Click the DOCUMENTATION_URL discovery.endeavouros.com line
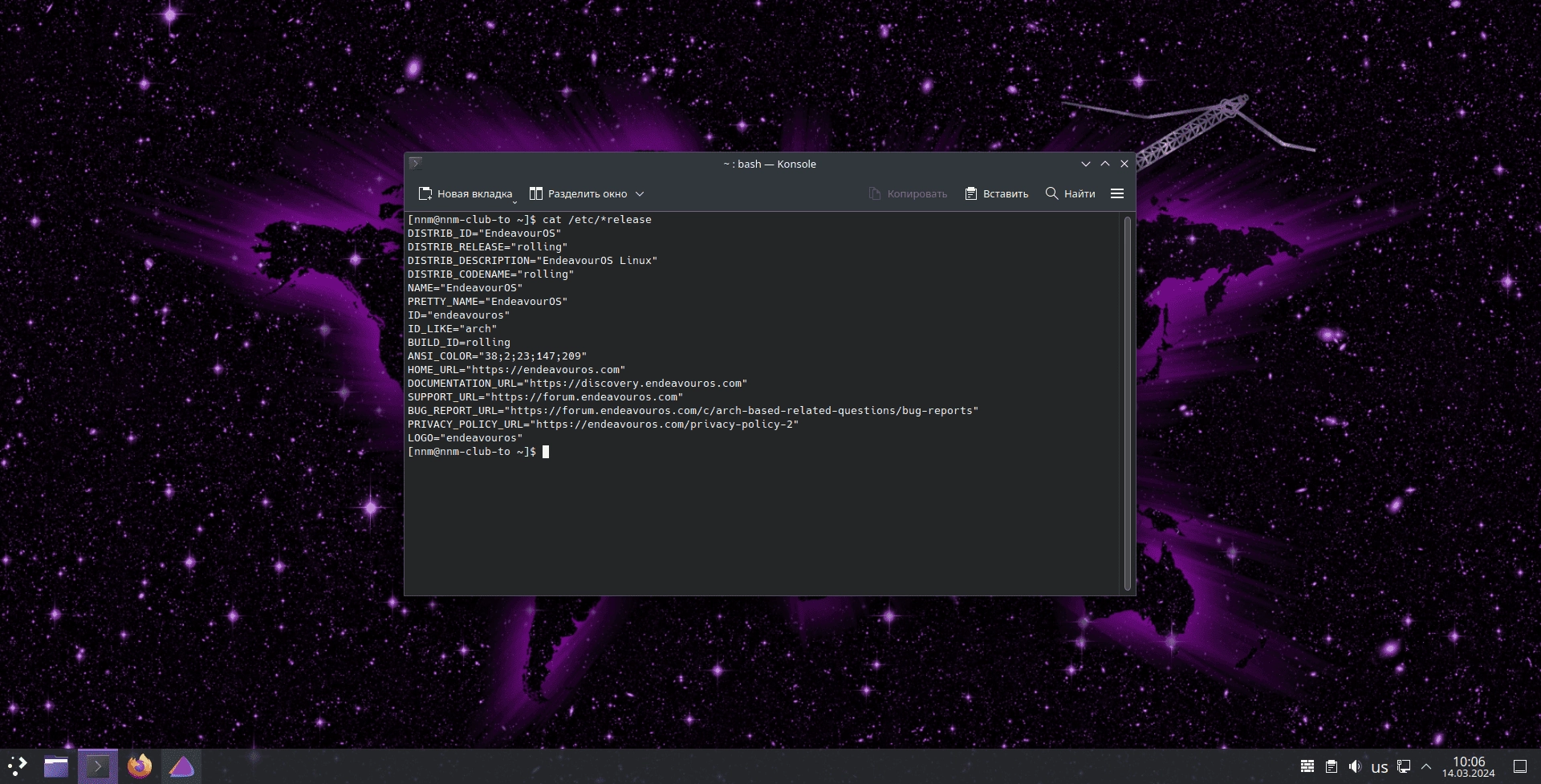 (x=577, y=383)
